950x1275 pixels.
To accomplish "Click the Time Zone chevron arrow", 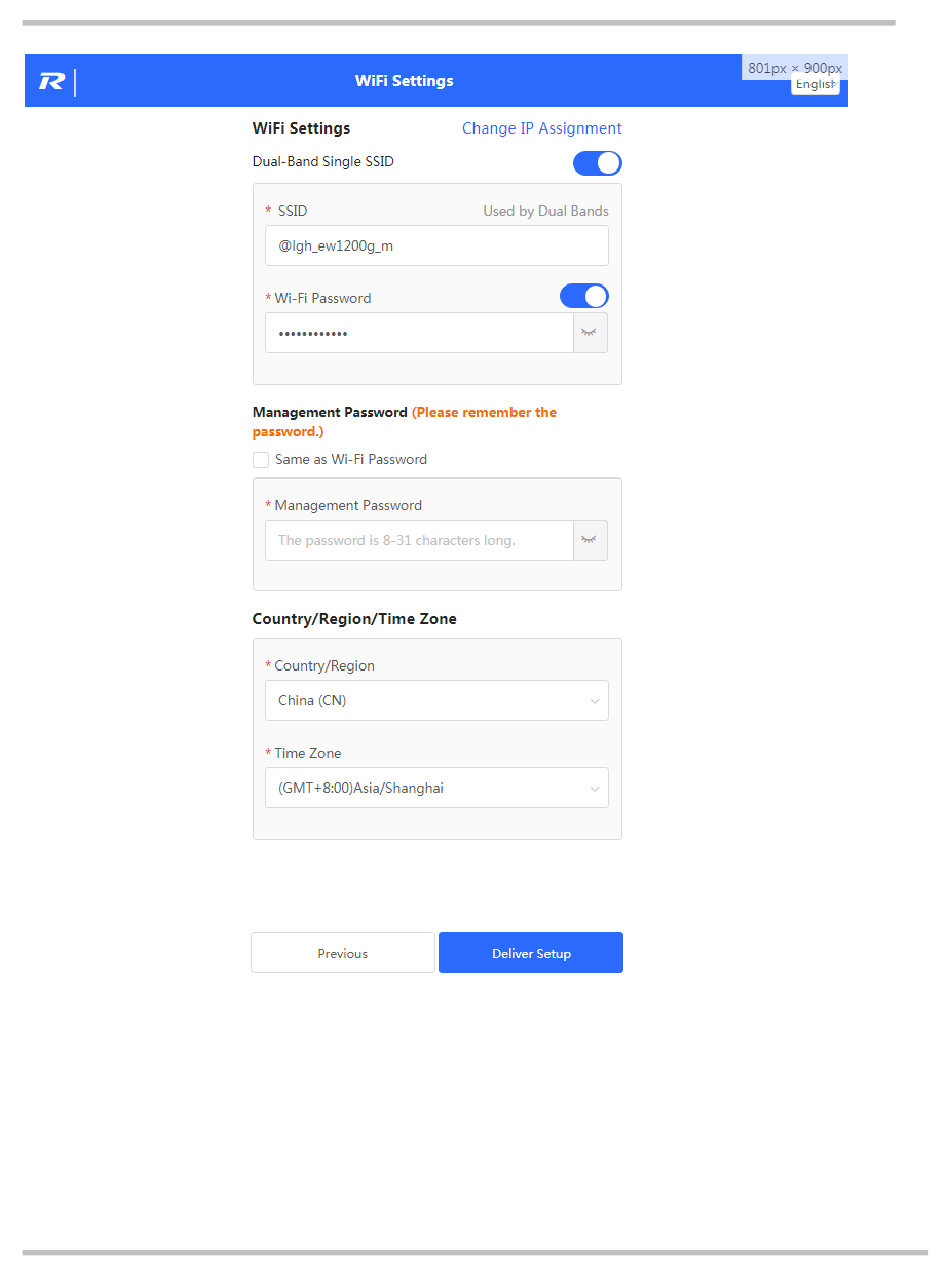I will pyautogui.click(x=595, y=789).
